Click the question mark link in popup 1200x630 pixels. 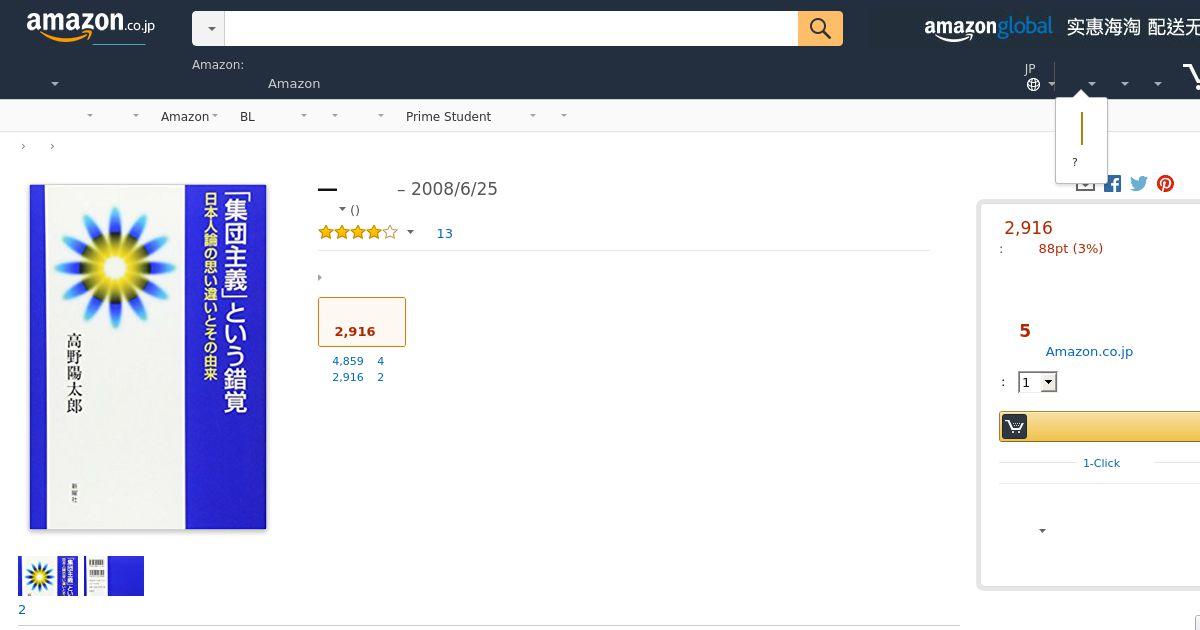pyautogui.click(x=1075, y=162)
